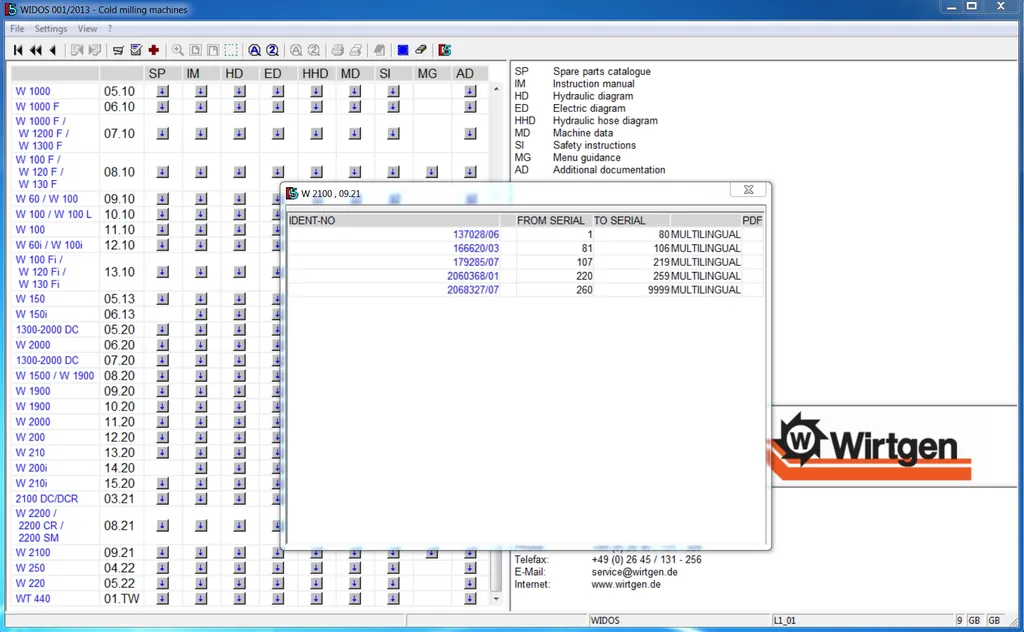This screenshot has height=632, width=1024.
Task: Click the 'Spare parts catalogue' legend text
Action: (x=601, y=71)
